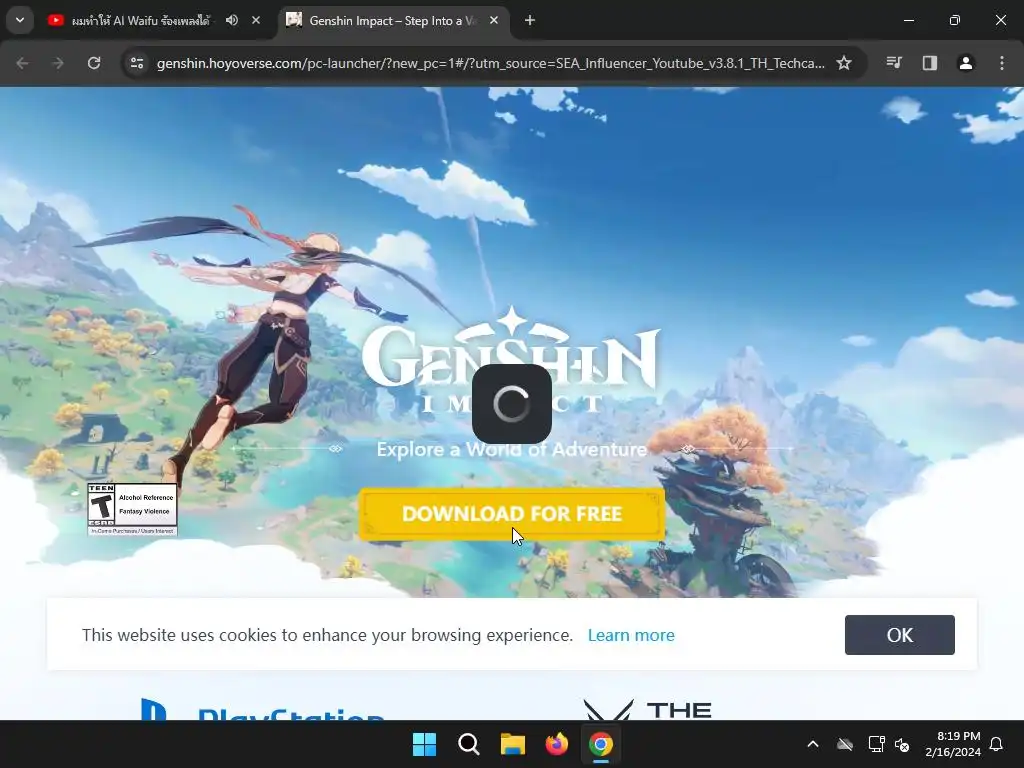Open the clock showing 8:19 PM
Image resolution: width=1024 pixels, height=768 pixels.
[953, 744]
